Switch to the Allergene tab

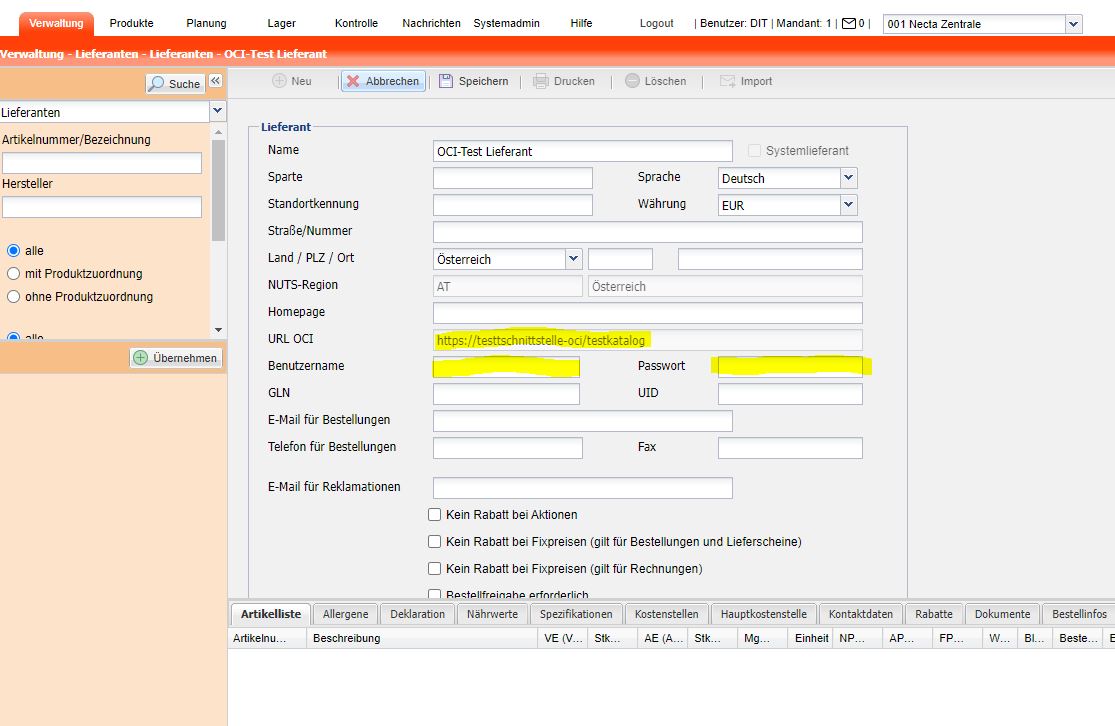345,614
